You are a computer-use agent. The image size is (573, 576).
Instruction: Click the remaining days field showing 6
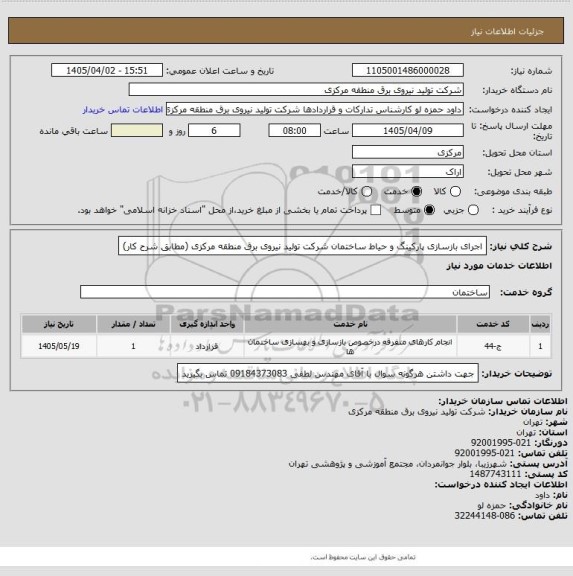pos(214,131)
